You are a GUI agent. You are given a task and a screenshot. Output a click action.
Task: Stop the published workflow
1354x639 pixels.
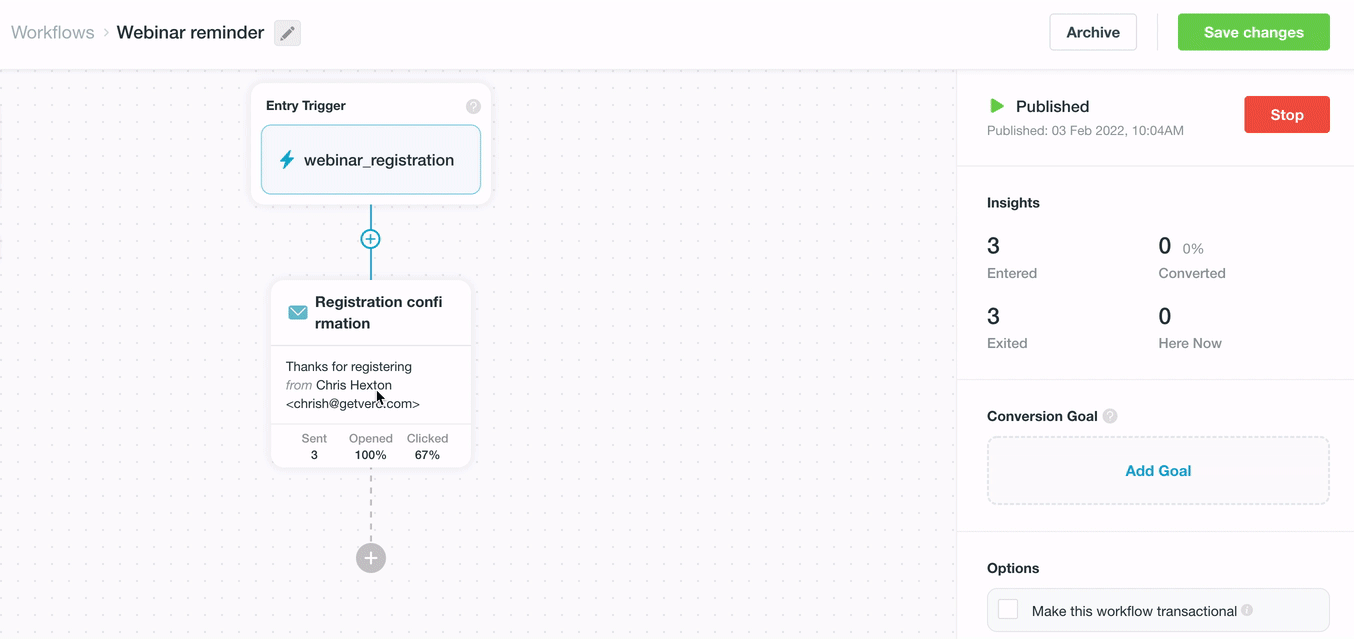1286,115
